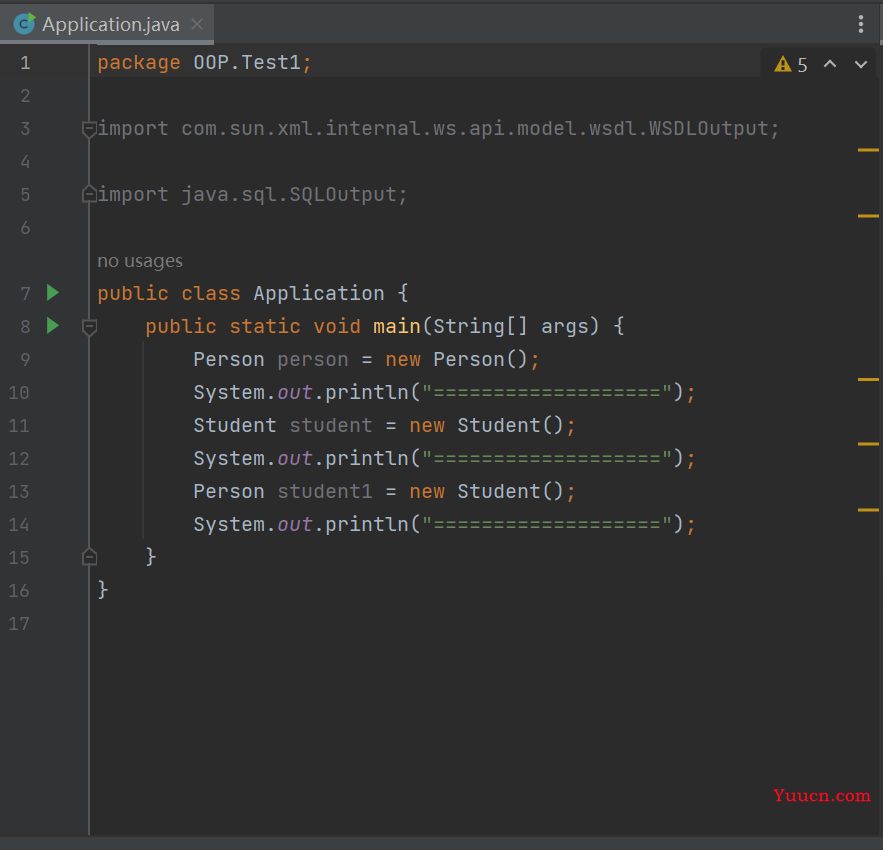Close the Application.java tab
This screenshot has height=850, width=883.
(x=197, y=24)
